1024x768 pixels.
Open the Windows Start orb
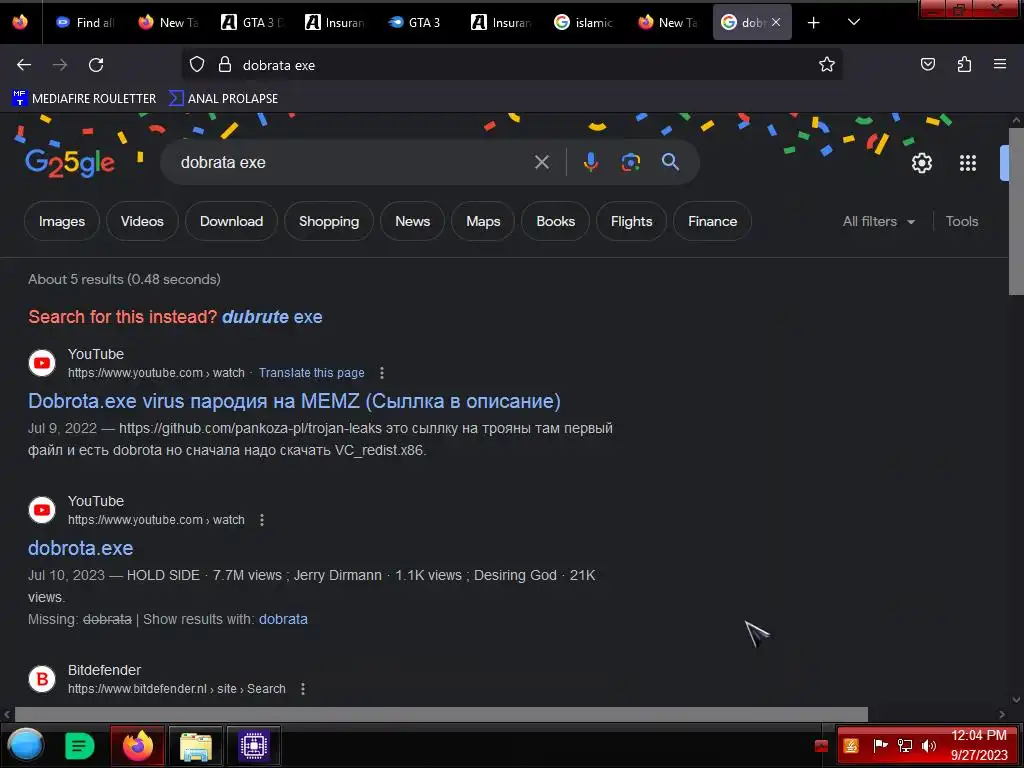pyautogui.click(x=26, y=745)
